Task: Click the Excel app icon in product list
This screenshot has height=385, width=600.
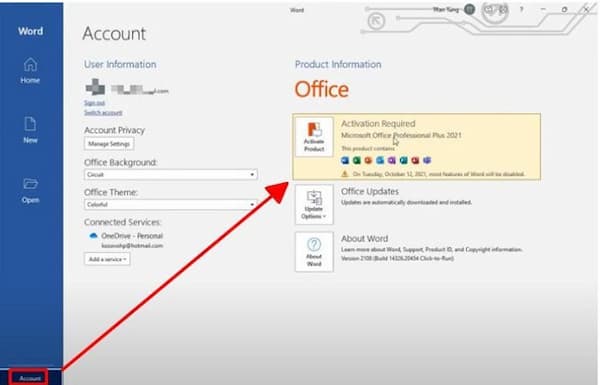Action: [x=357, y=160]
